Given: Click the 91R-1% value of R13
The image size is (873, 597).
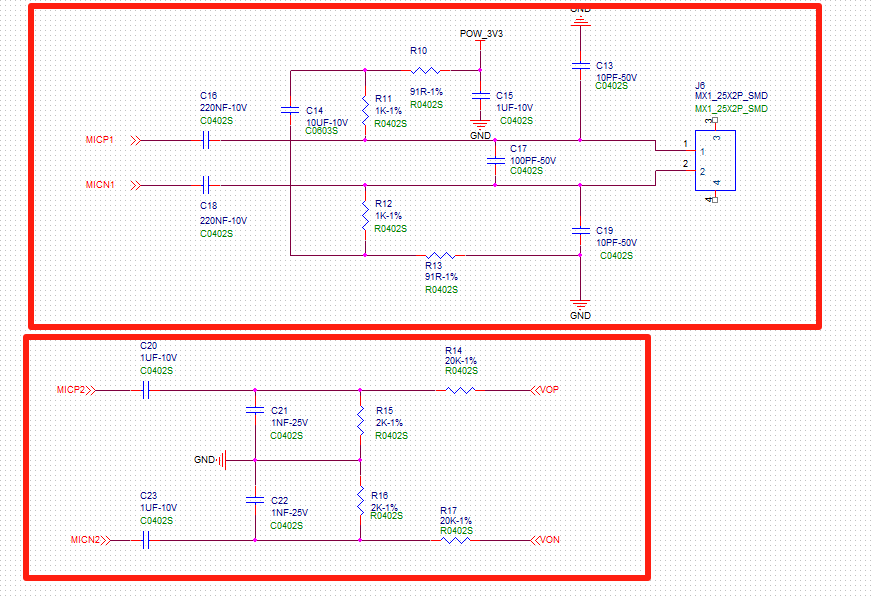Looking at the screenshot, I should 442,277.
